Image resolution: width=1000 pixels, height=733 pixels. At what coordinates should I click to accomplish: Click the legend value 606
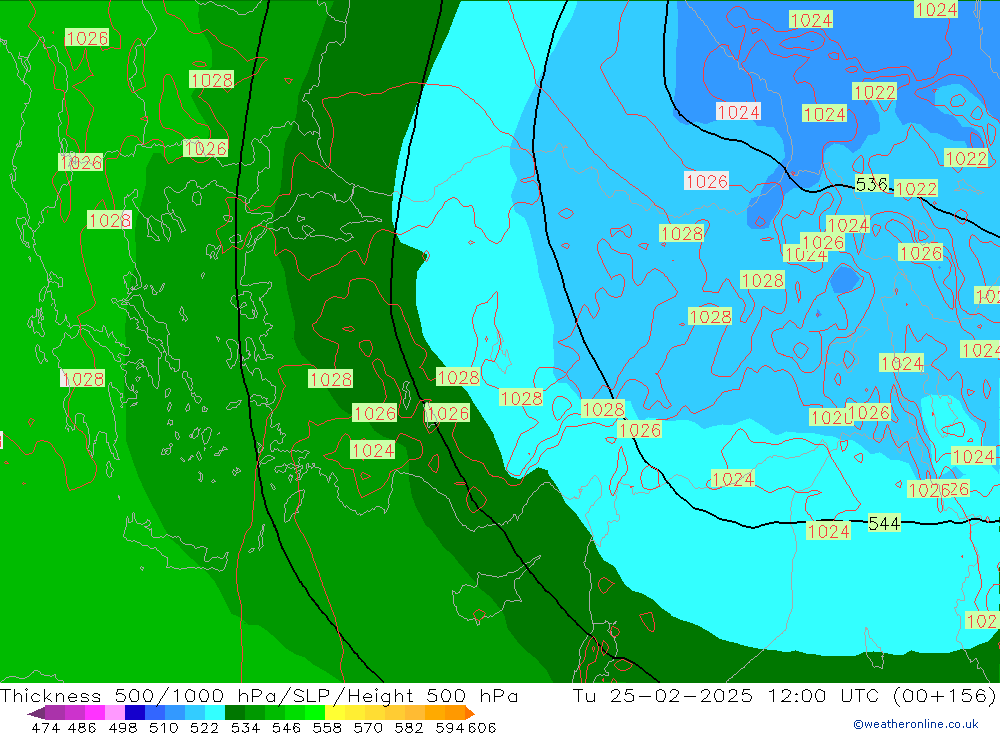[482, 727]
